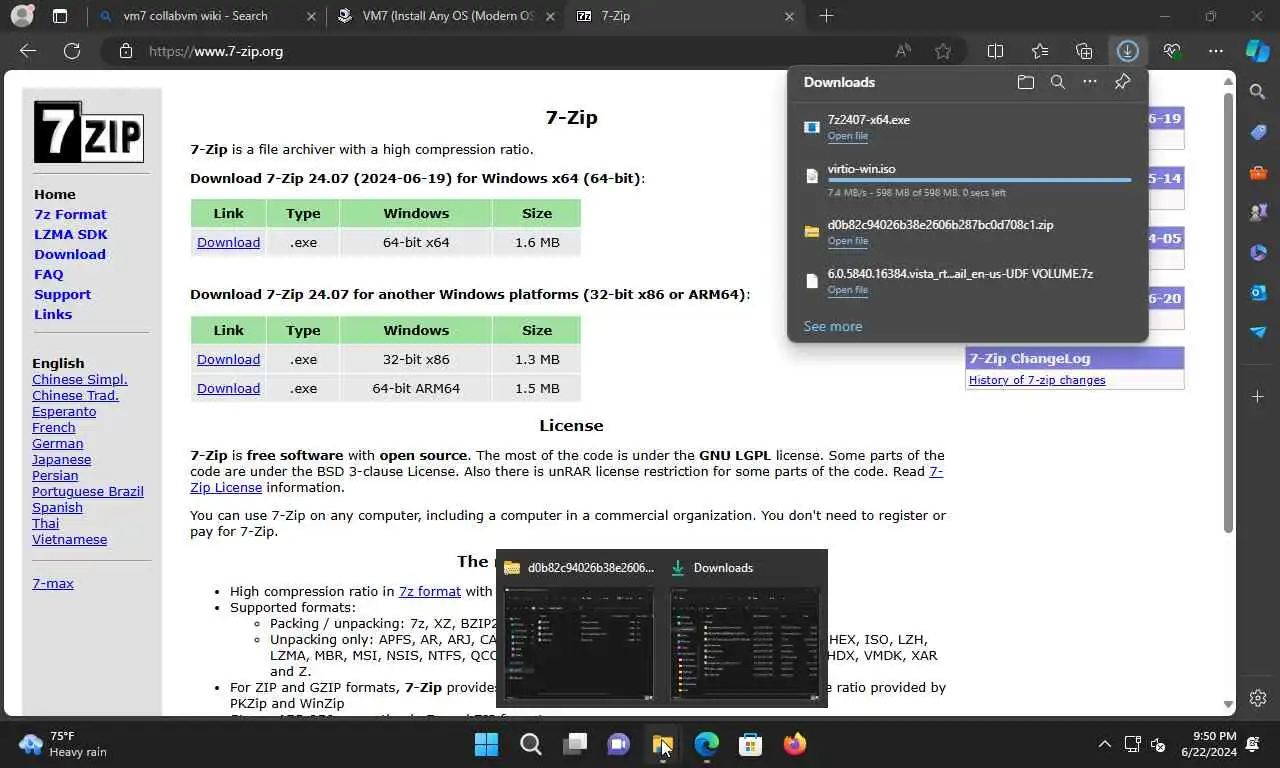The width and height of the screenshot is (1280, 768).
Task: Open Read aloud icon in address bar
Action: tap(904, 51)
